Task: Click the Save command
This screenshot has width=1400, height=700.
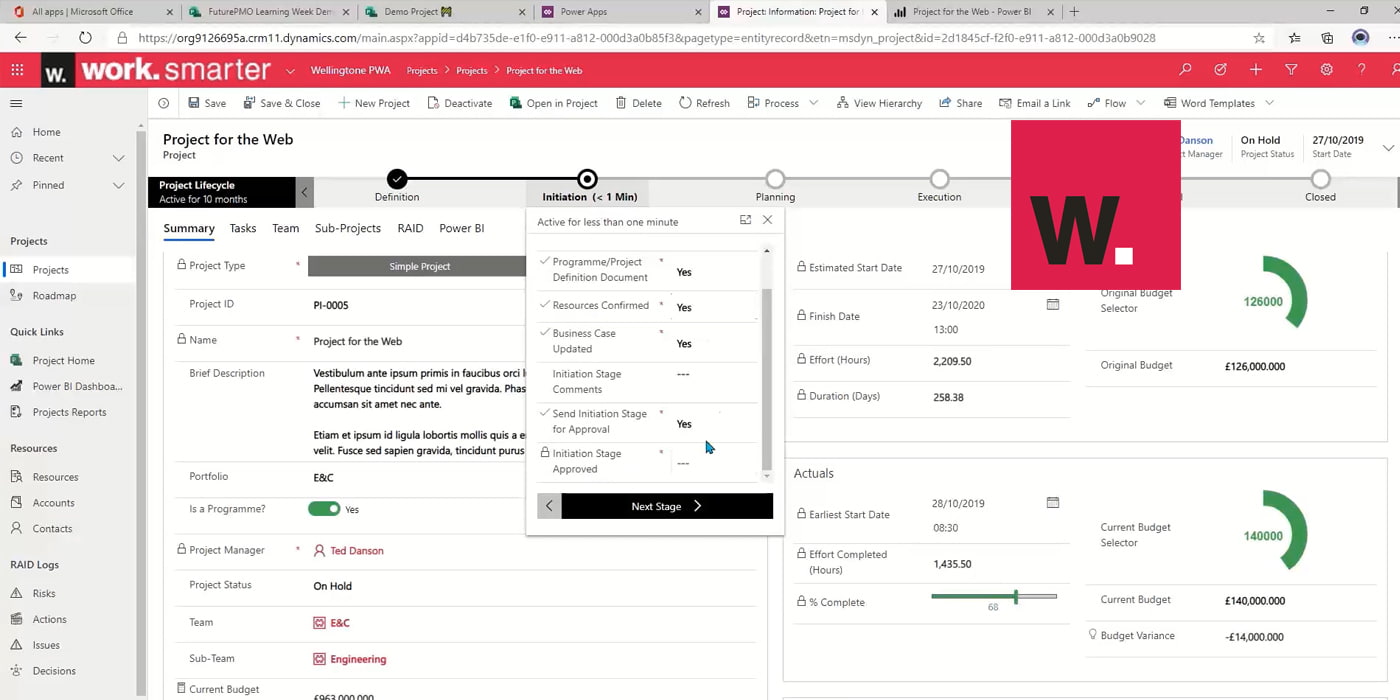Action: [207, 103]
